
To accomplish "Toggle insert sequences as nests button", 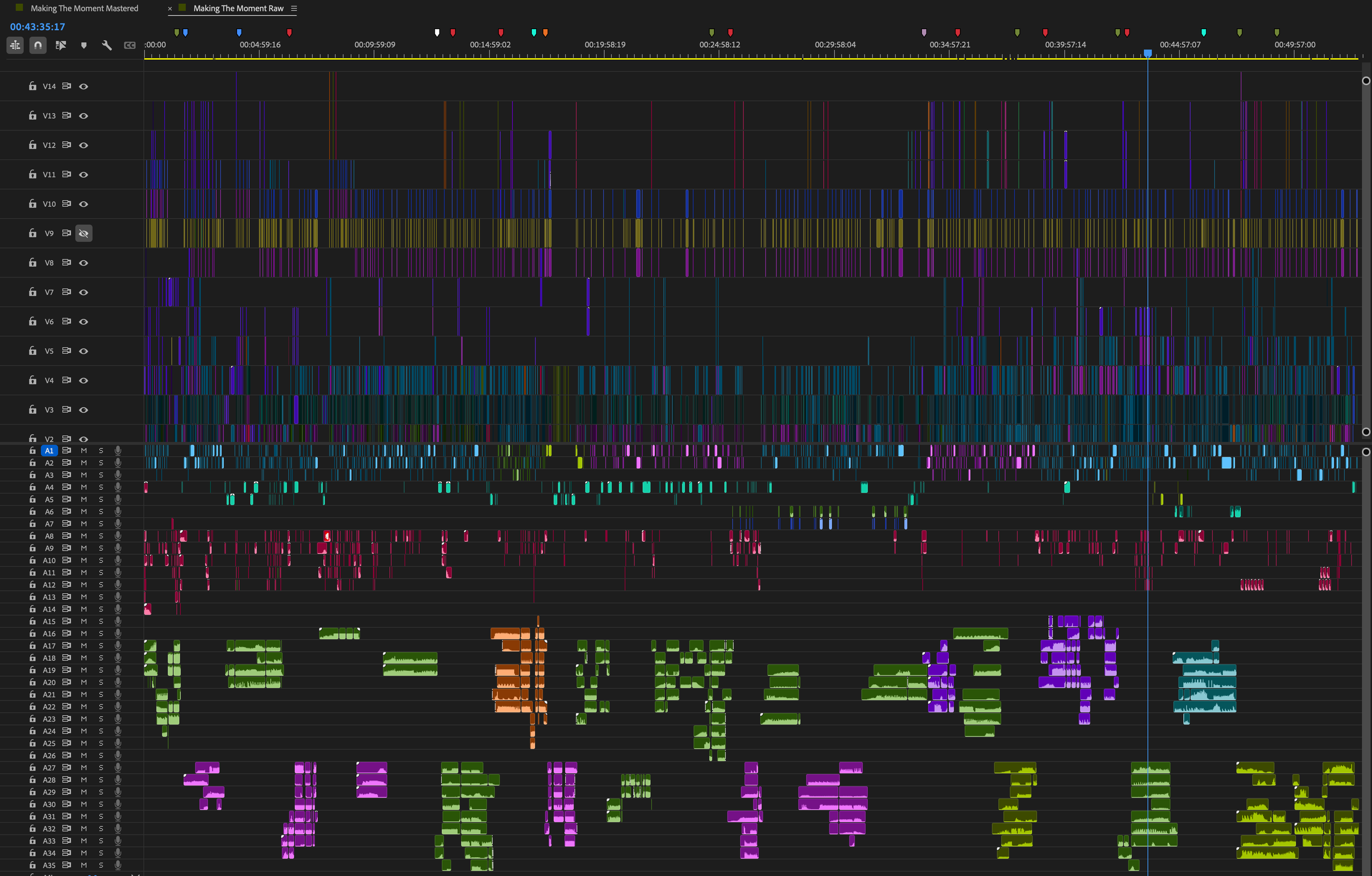I will 15,45.
